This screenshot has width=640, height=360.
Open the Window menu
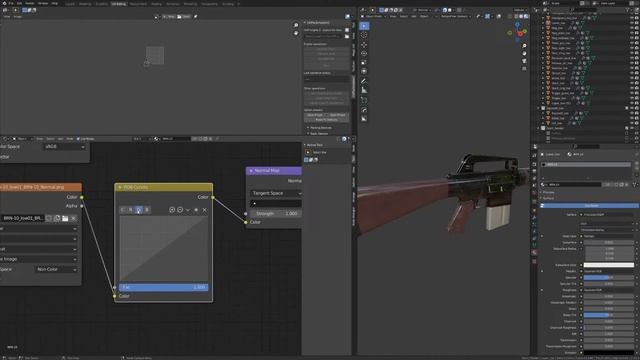43,3
